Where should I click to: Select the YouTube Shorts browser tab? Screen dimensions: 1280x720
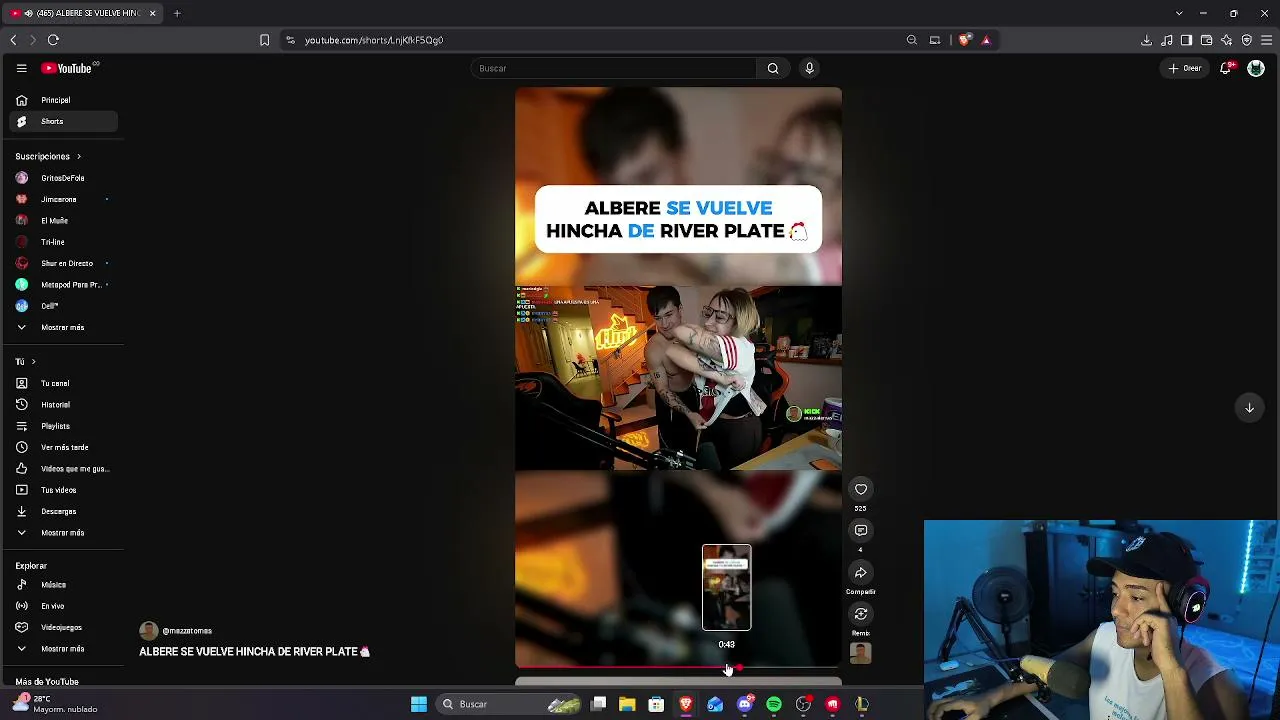point(82,13)
